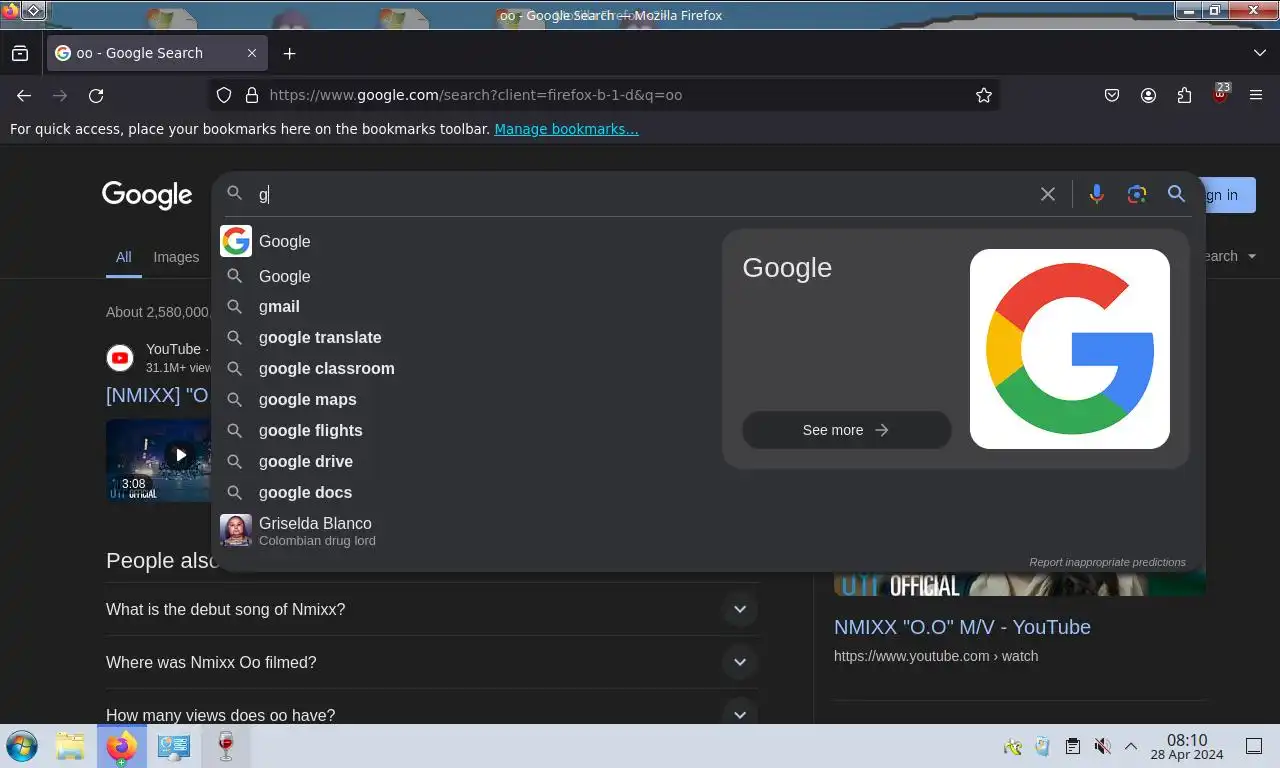Open the wine glass taskbar icon
The height and width of the screenshot is (768, 1280).
(x=226, y=746)
